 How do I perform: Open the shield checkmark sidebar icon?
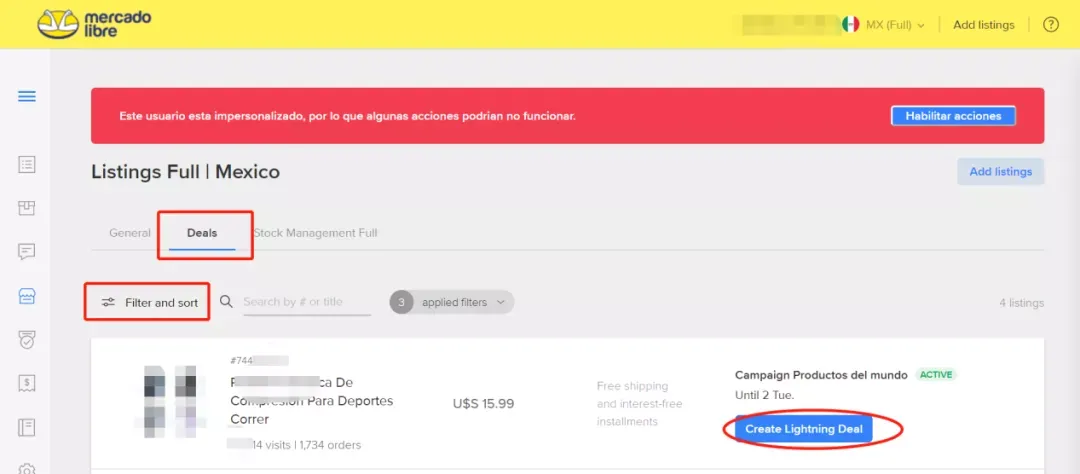27,340
